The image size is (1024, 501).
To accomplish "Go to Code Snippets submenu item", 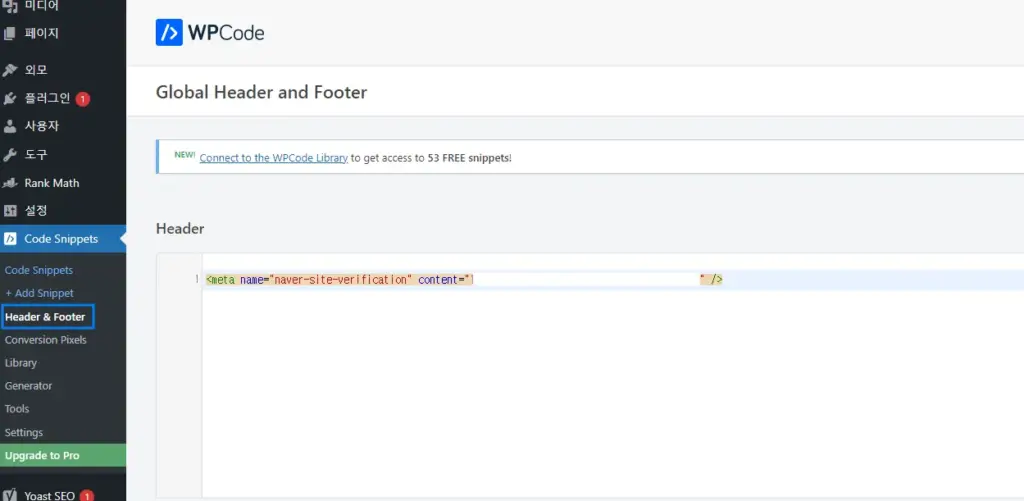I will [x=39, y=270].
